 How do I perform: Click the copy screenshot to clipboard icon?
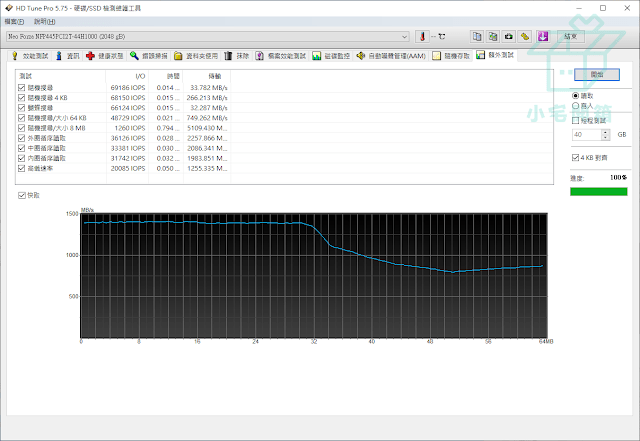point(493,37)
